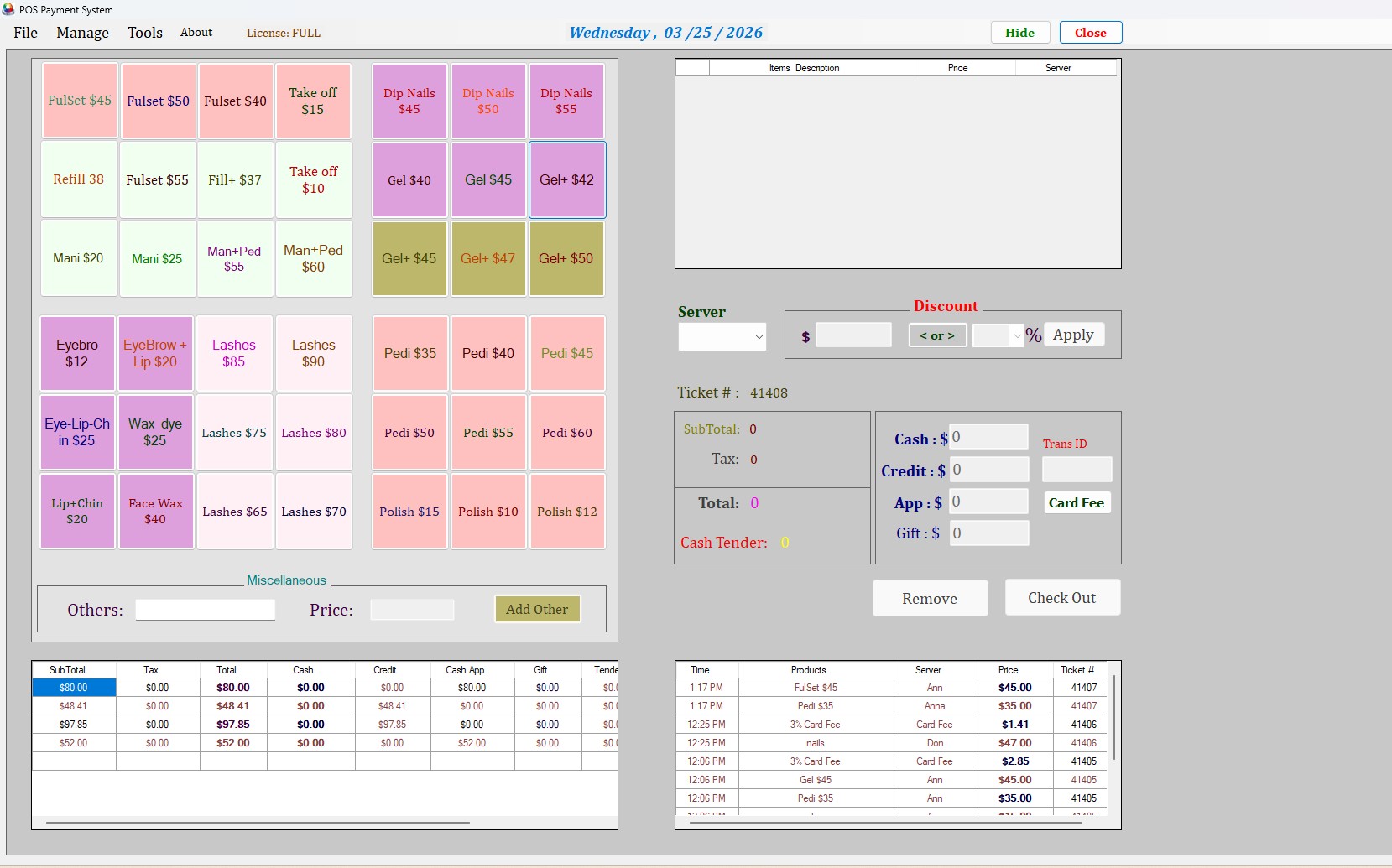Image resolution: width=1392 pixels, height=868 pixels.
Task: Type in the Cash payment field
Action: tap(988, 436)
